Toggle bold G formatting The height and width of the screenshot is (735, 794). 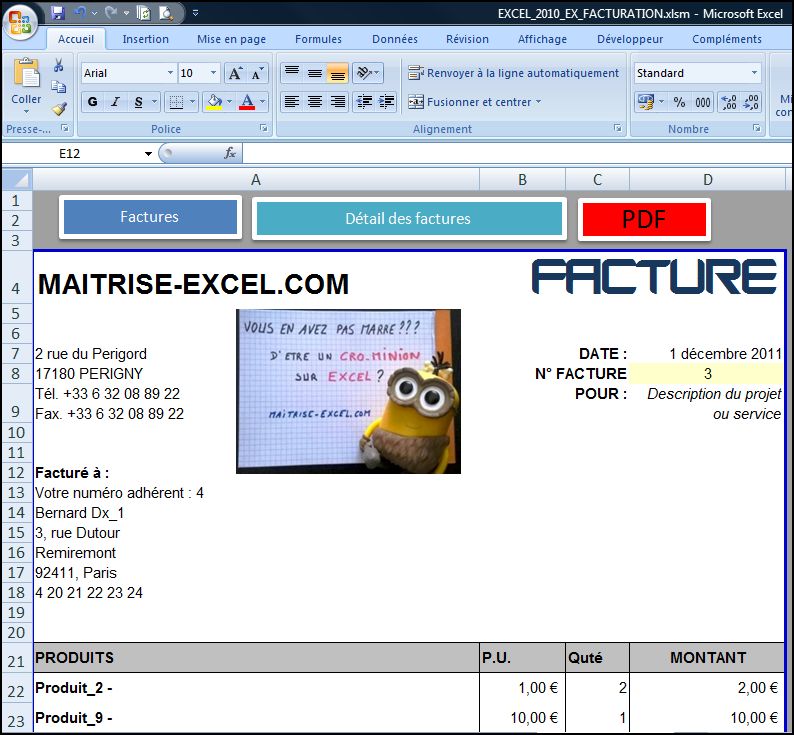pyautogui.click(x=93, y=102)
